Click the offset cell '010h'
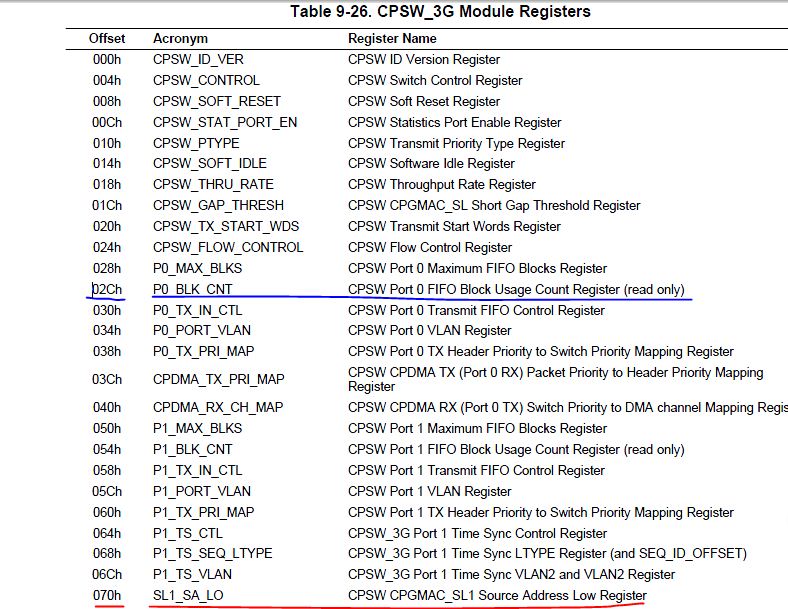 tap(107, 144)
